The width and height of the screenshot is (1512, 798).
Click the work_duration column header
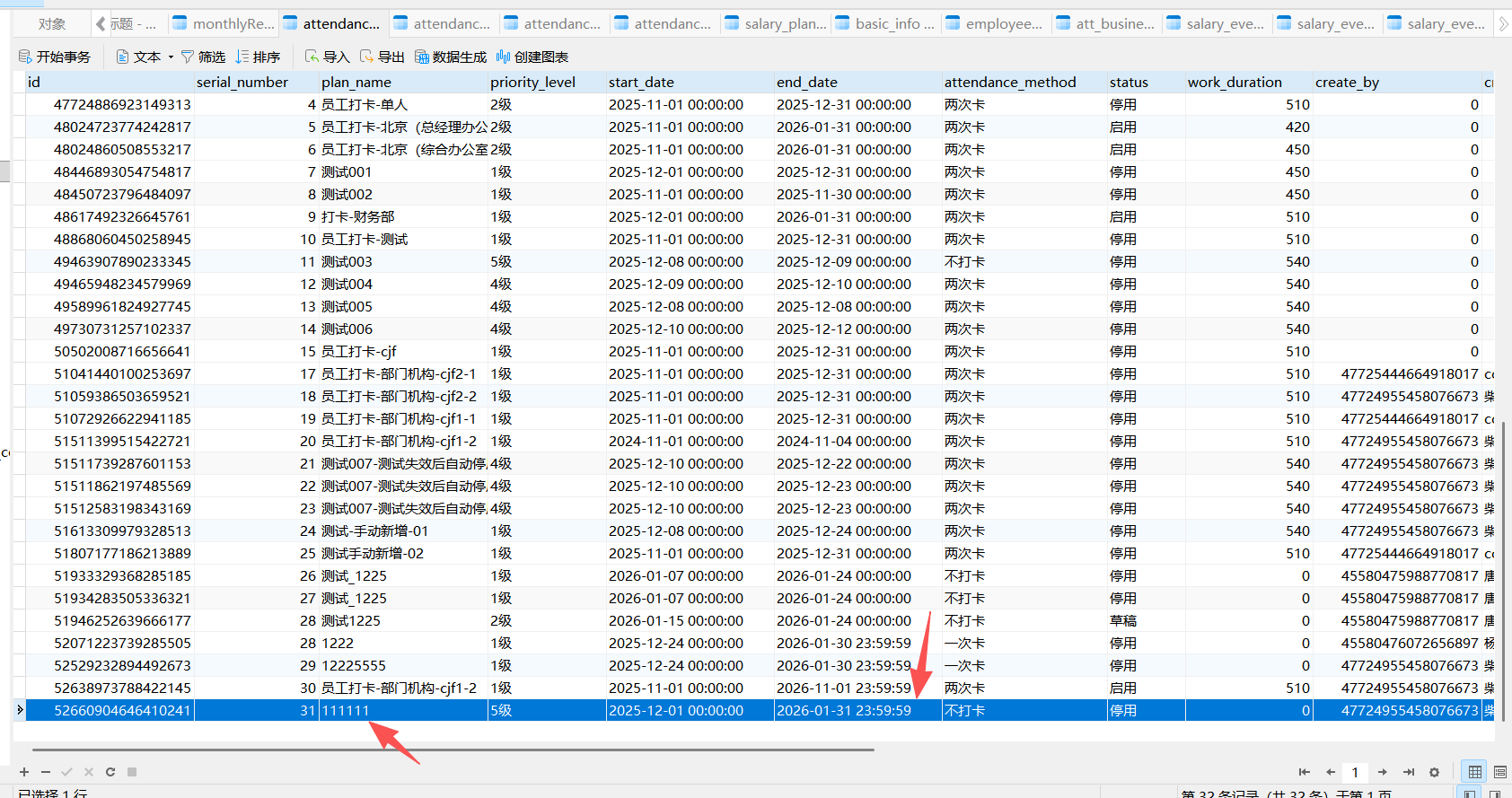point(1249,83)
